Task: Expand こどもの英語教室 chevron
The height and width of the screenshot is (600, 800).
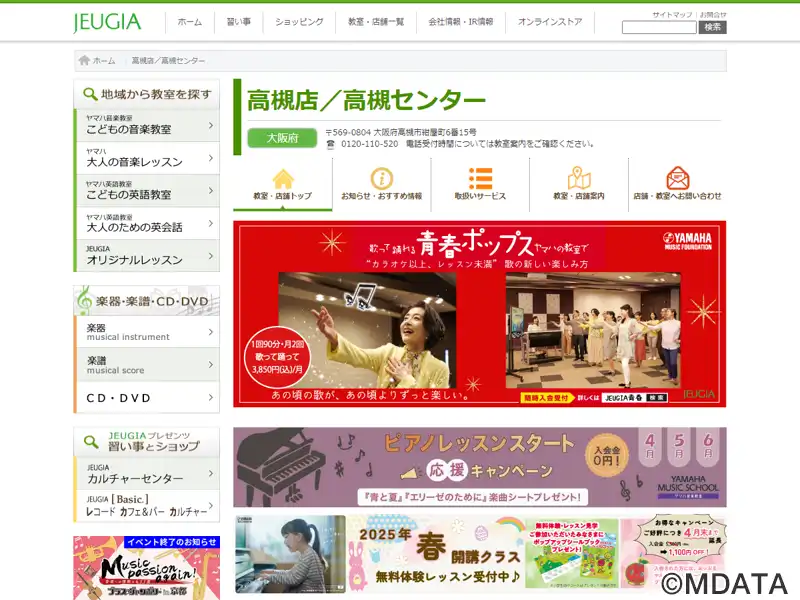Action: pyautogui.click(x=211, y=190)
